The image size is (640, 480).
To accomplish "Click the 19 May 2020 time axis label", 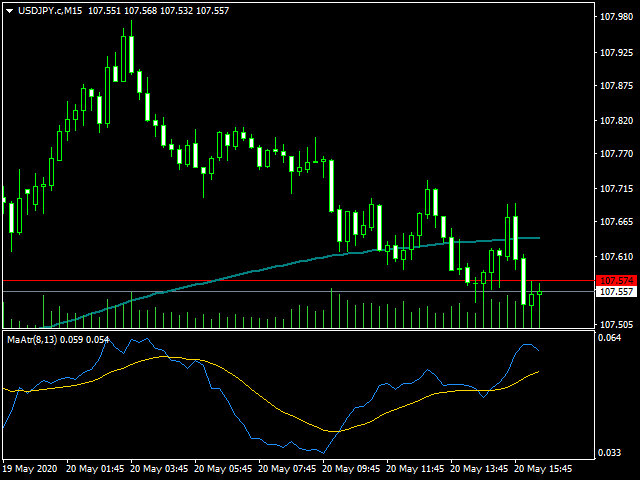I will (x=30, y=469).
